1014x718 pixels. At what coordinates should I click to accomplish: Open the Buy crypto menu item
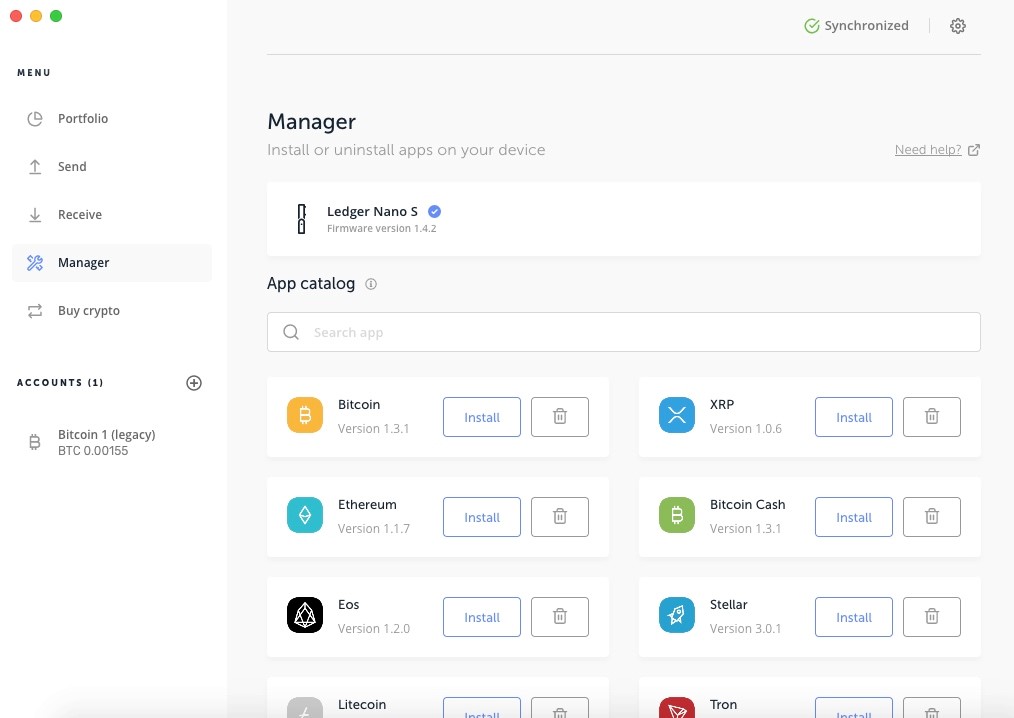(111, 310)
